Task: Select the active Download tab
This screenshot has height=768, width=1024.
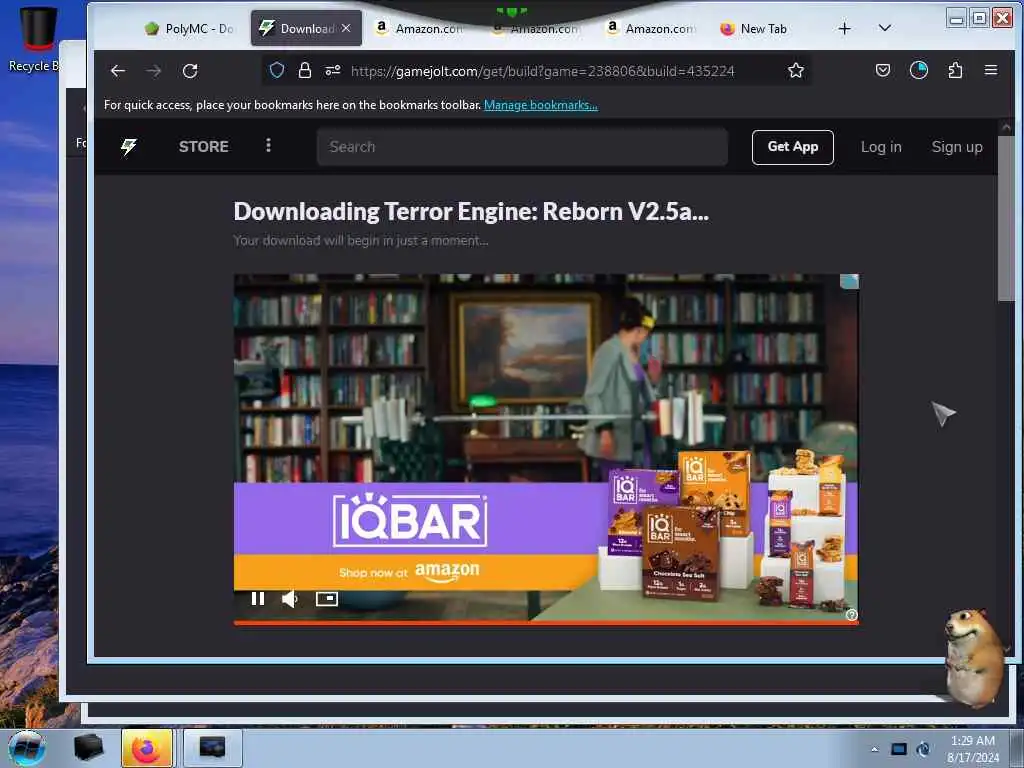Action: pyautogui.click(x=306, y=29)
